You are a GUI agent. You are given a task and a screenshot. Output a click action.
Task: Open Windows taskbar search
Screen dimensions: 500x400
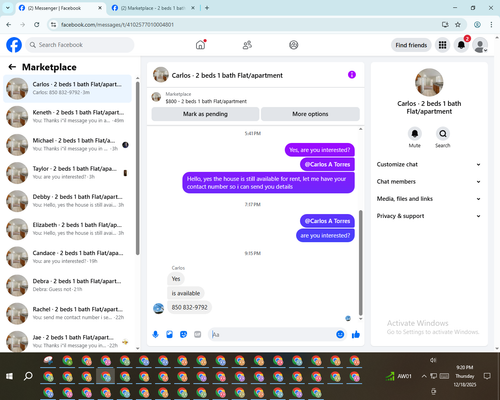[28, 376]
